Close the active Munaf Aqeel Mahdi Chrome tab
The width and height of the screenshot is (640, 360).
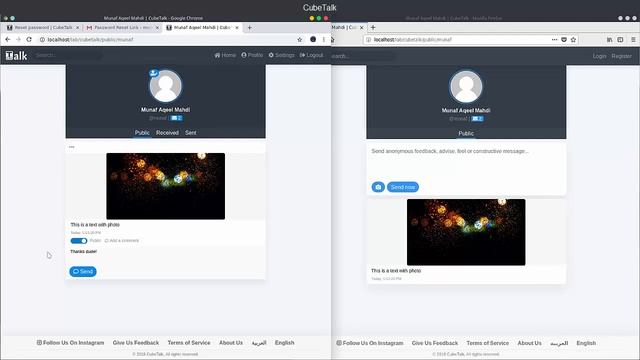coord(237,28)
